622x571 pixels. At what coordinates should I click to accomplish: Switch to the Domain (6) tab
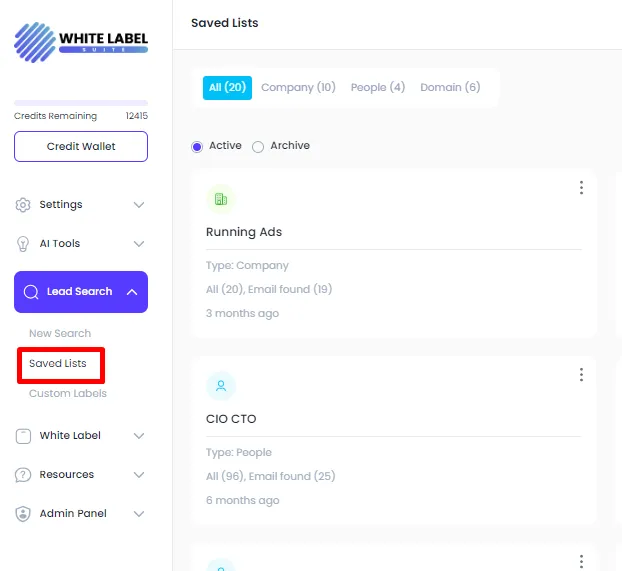tap(450, 87)
